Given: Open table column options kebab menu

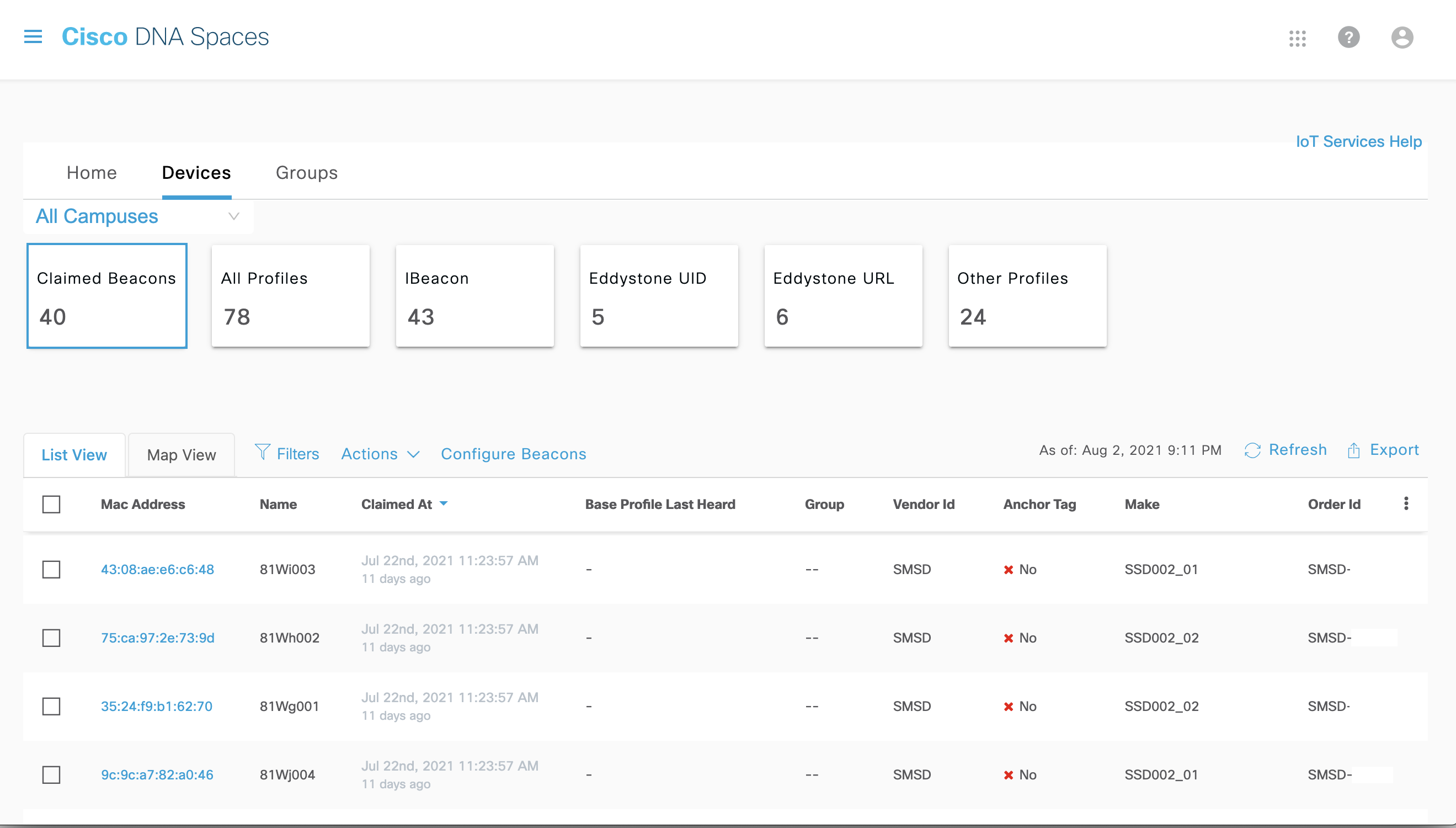Looking at the screenshot, I should (x=1406, y=503).
